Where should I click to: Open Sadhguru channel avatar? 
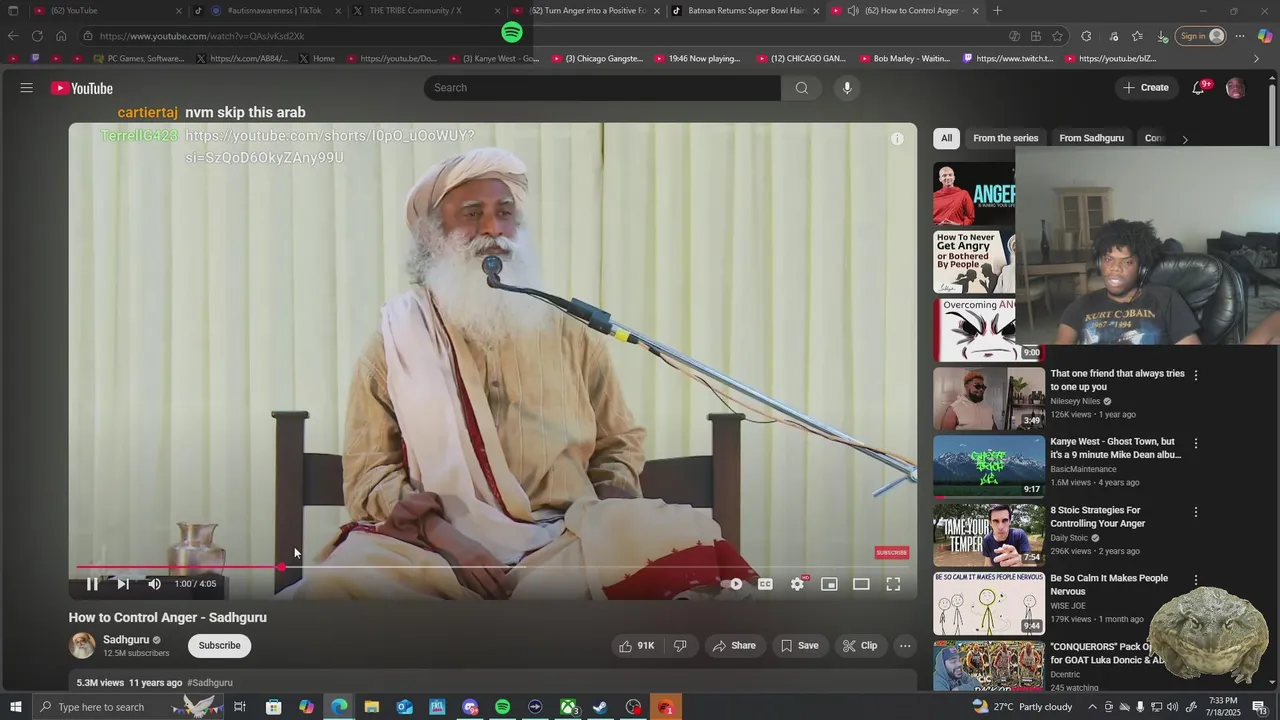coord(82,646)
